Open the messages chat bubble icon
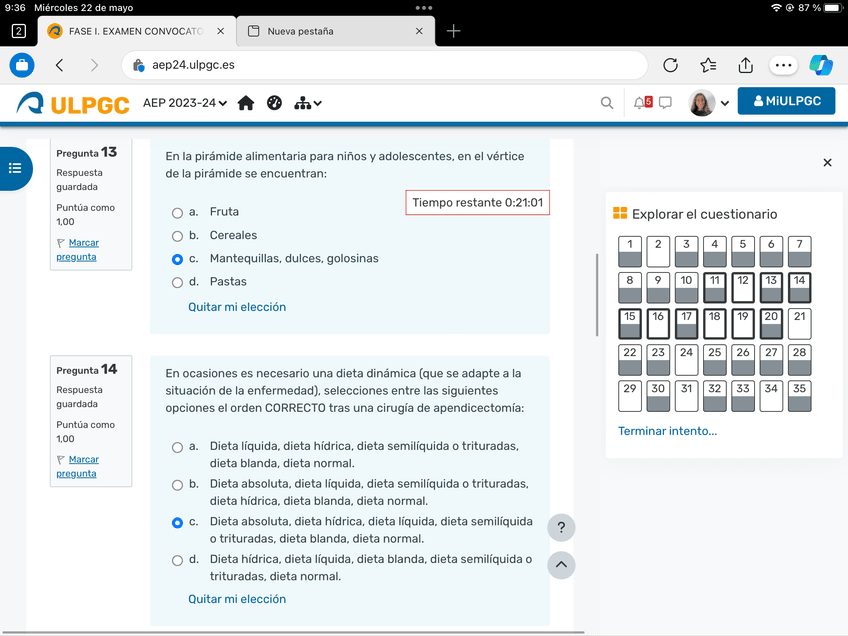The image size is (848, 636). tap(665, 103)
